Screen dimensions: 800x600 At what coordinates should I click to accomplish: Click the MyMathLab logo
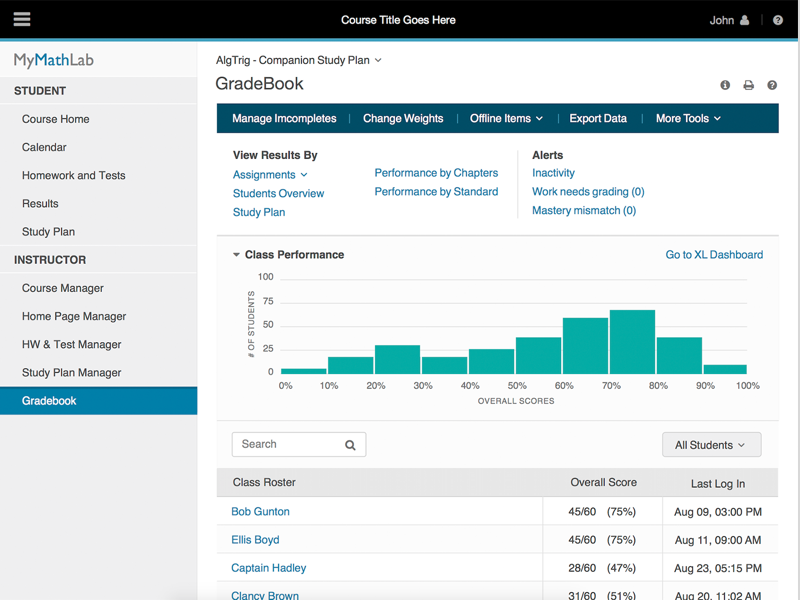[x=54, y=60]
